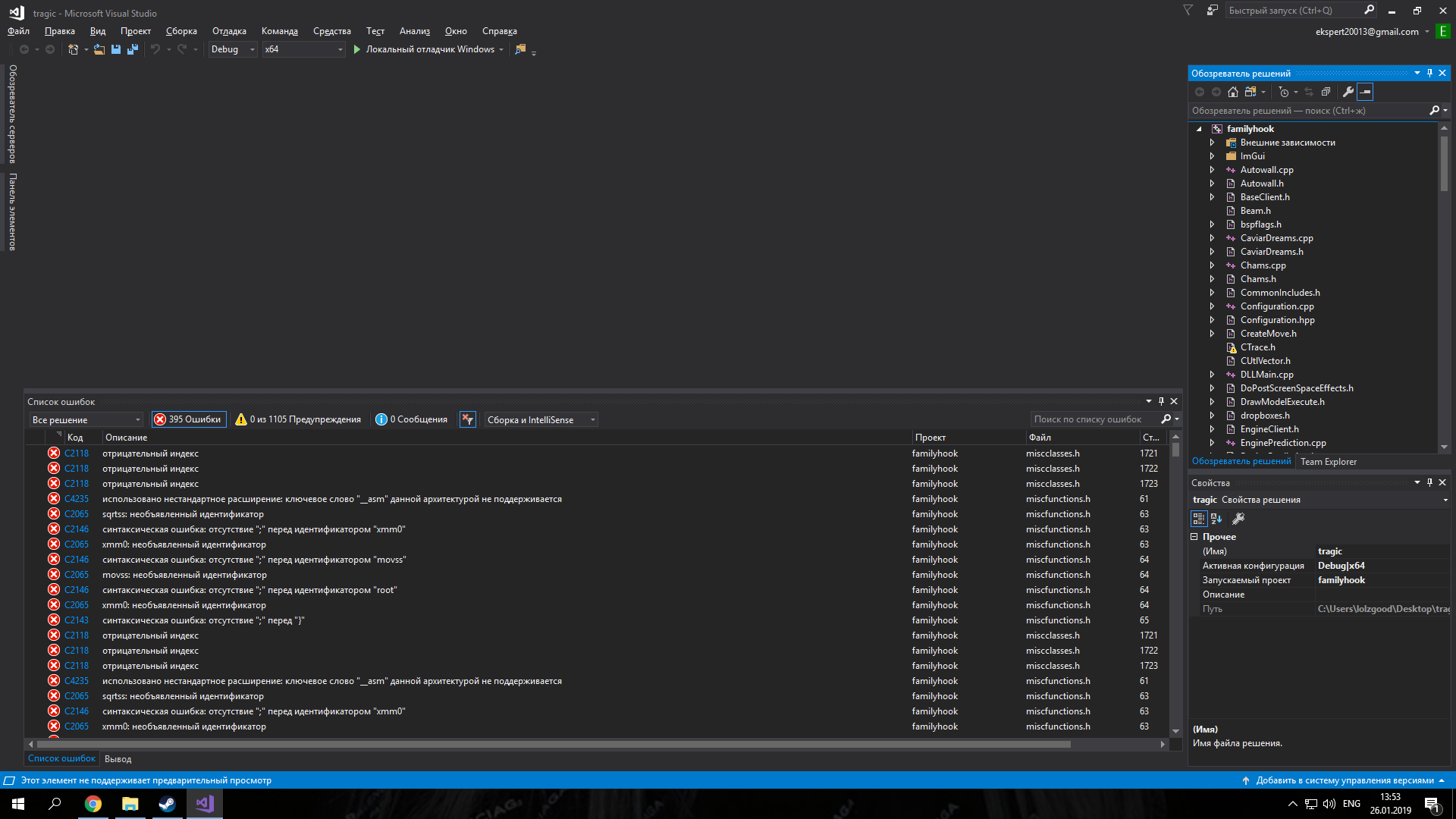Expand the Autowall.cpp tree node
The image size is (1456, 819).
click(x=1212, y=170)
